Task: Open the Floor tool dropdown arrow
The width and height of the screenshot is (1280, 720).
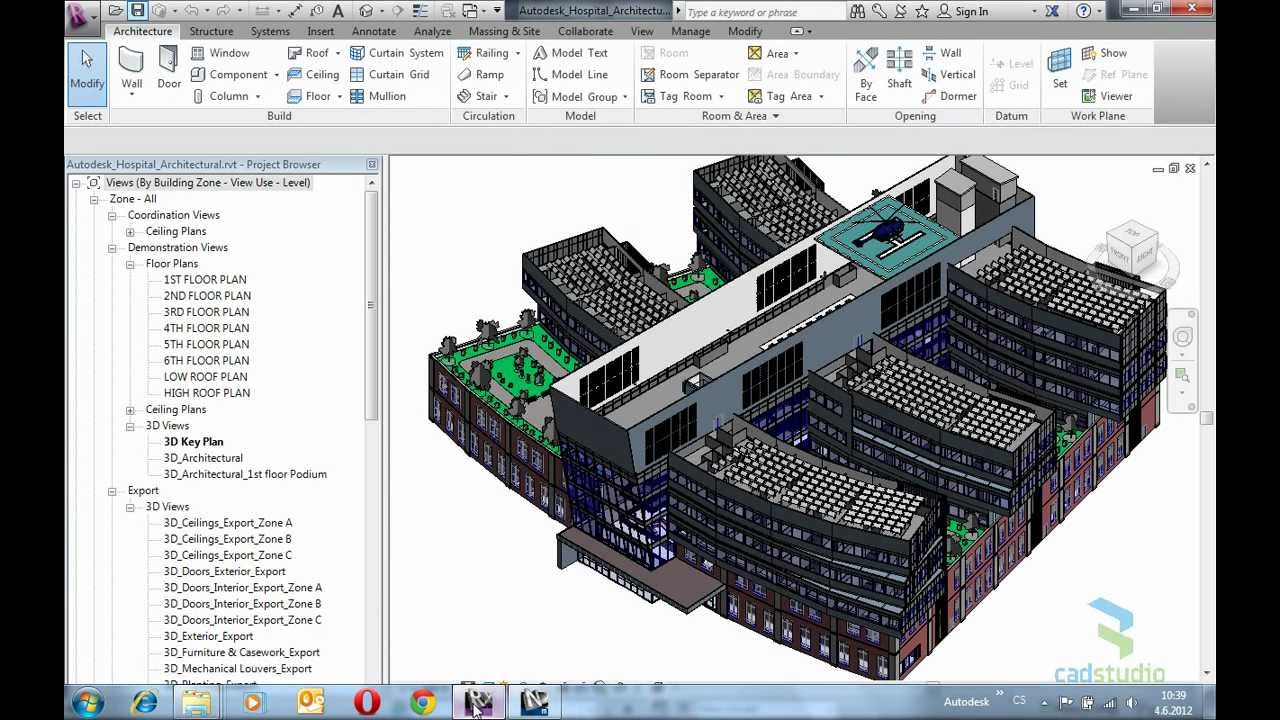Action: [x=340, y=97]
